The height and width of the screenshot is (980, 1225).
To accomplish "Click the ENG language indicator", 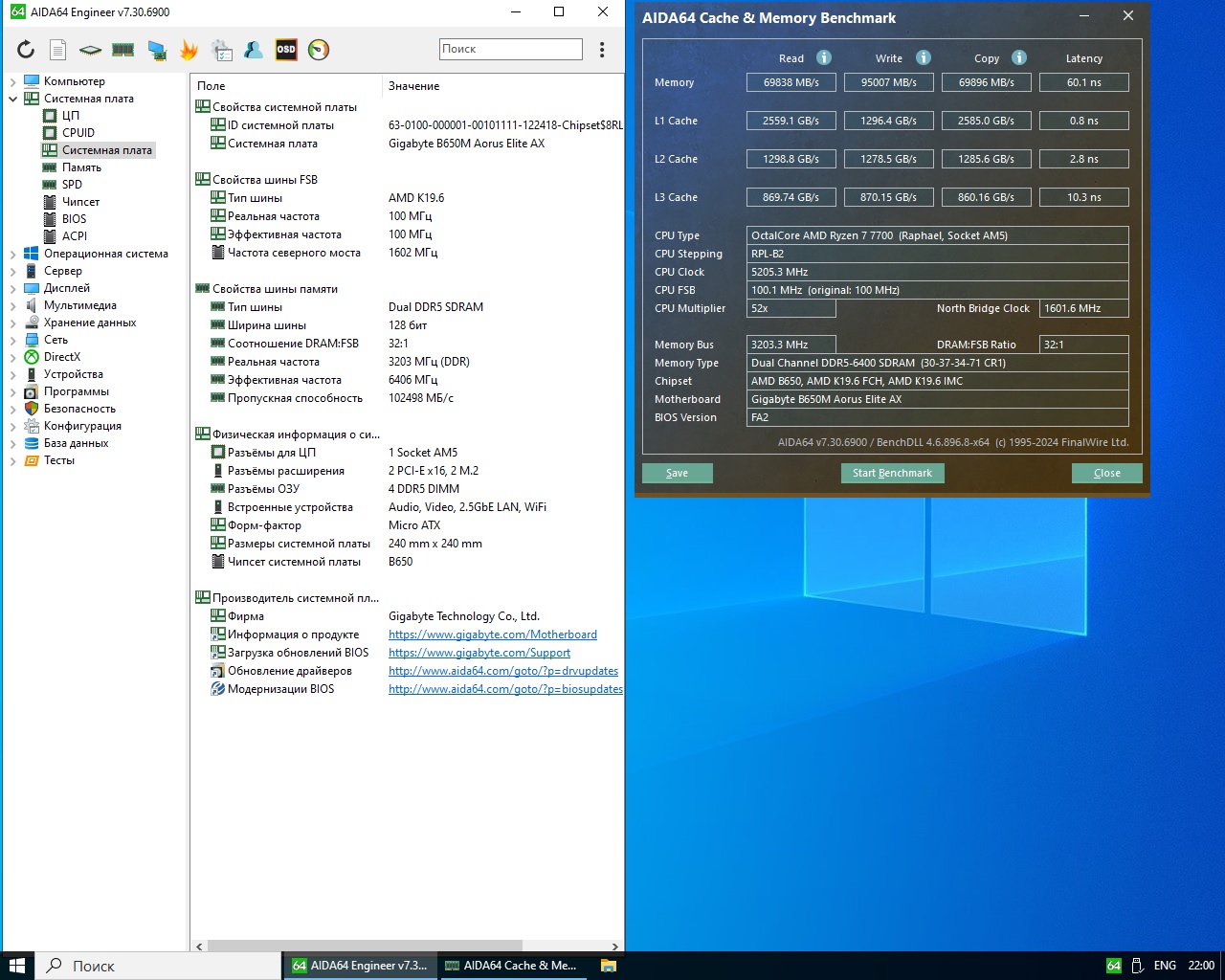I will [x=1165, y=966].
